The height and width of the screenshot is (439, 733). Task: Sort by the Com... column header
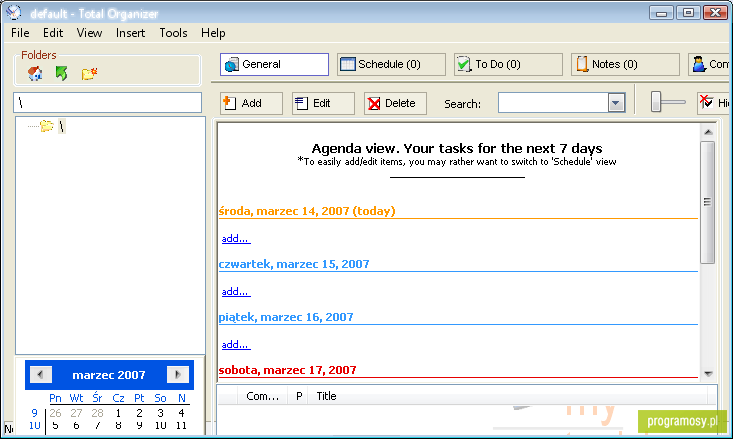coord(262,396)
